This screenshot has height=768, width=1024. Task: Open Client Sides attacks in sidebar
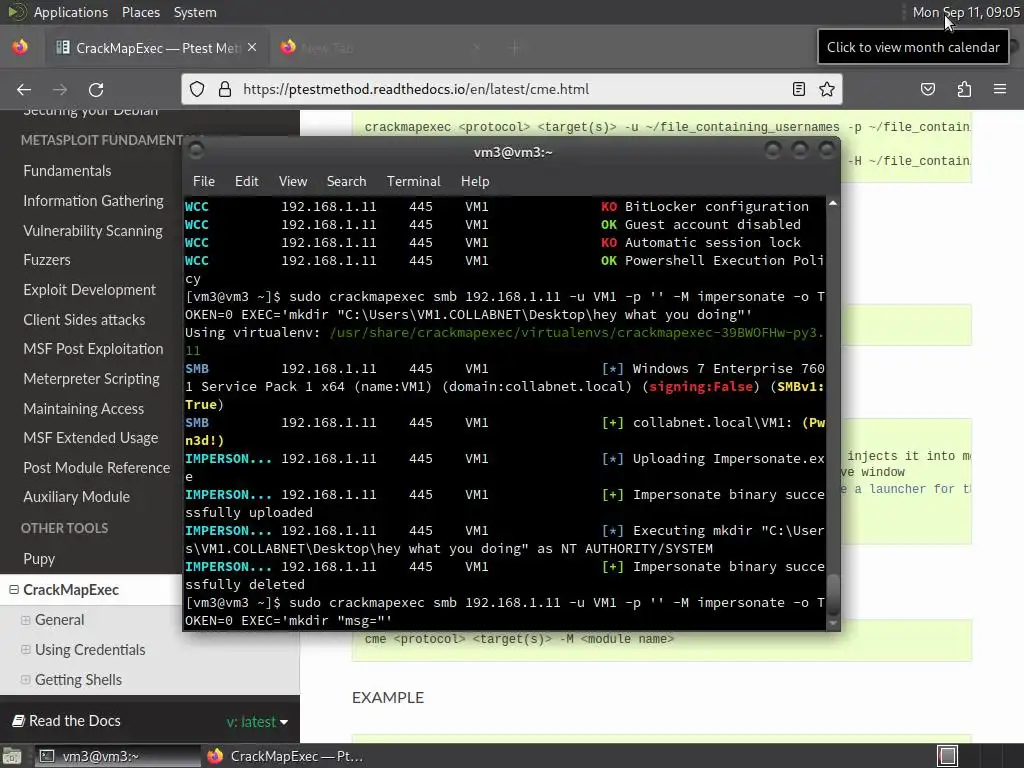click(84, 320)
